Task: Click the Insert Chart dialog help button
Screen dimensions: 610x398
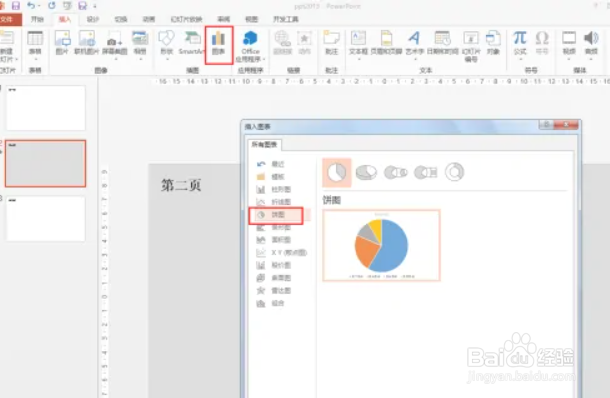Action: [546, 125]
